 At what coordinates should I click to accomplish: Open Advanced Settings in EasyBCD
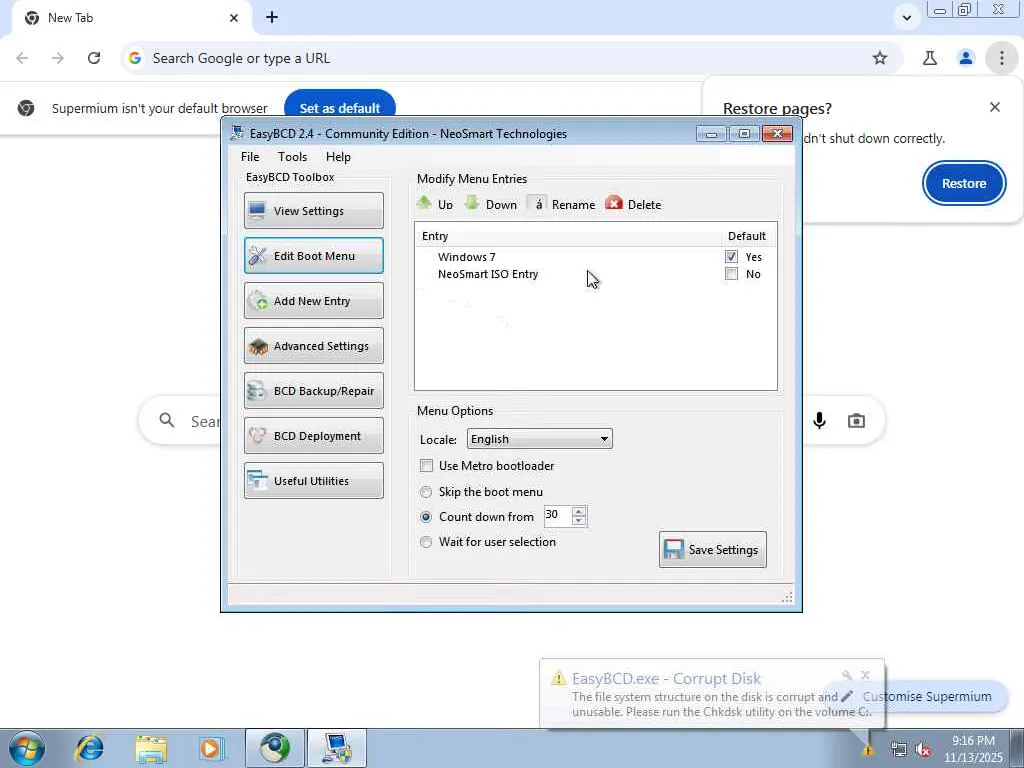[x=313, y=345]
